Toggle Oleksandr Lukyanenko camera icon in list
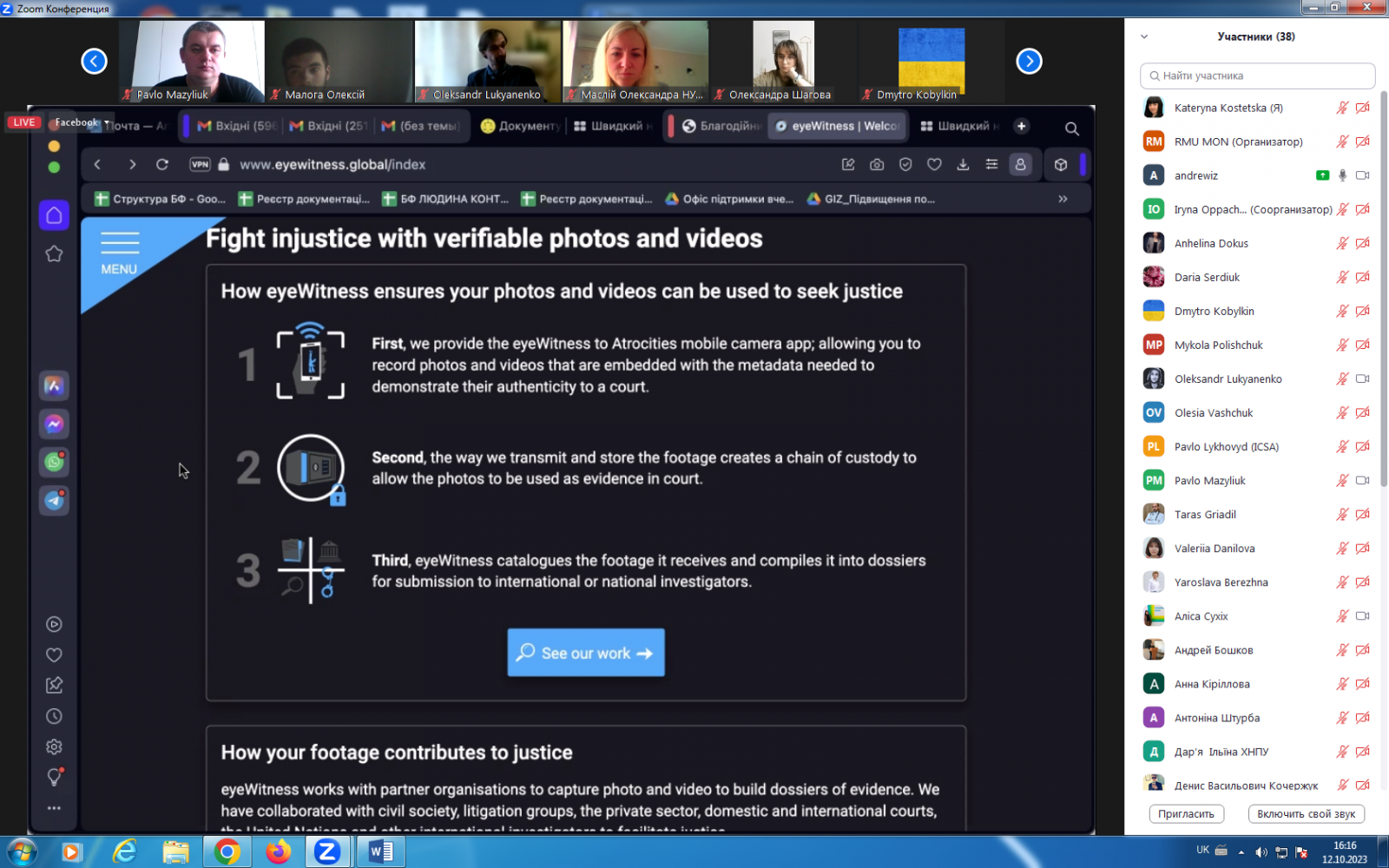 click(x=1363, y=378)
